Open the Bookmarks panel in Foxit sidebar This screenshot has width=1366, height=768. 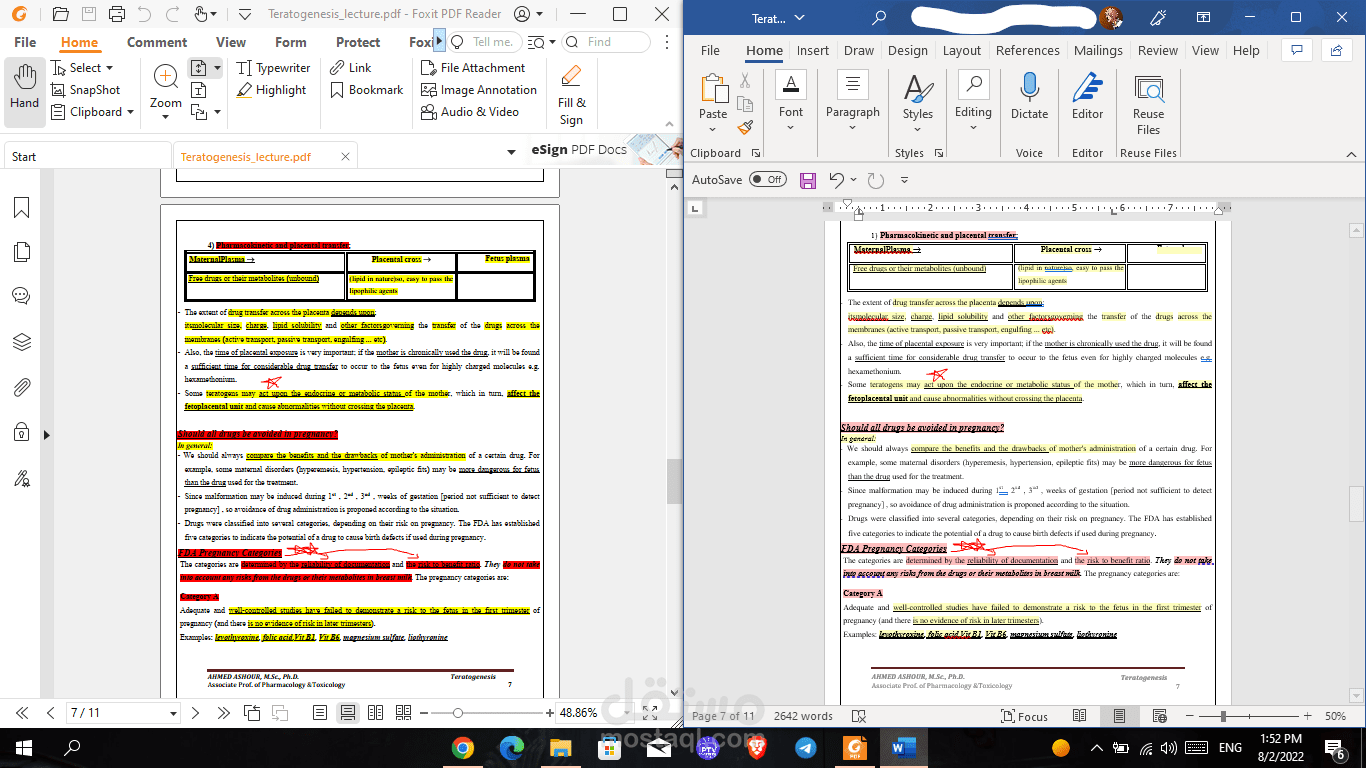coord(21,207)
